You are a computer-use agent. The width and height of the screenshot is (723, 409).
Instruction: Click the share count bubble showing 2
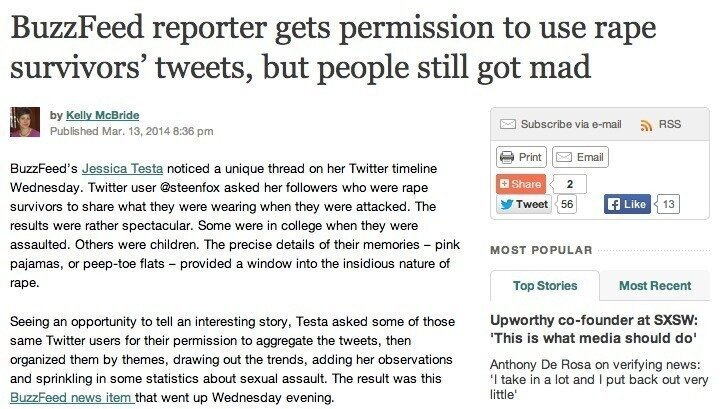(x=570, y=184)
